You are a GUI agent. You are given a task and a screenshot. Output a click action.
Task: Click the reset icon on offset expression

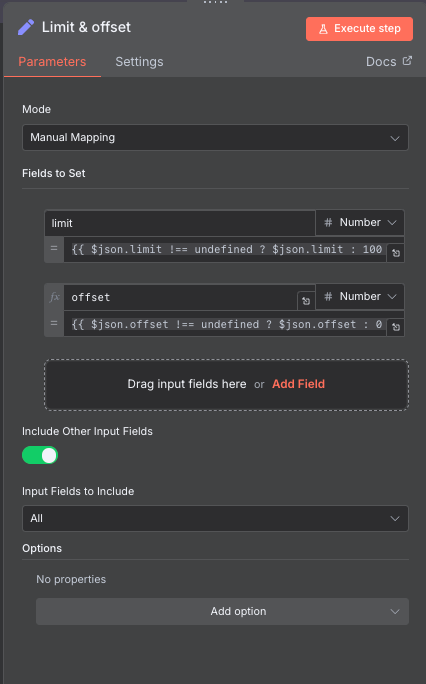pos(396,327)
